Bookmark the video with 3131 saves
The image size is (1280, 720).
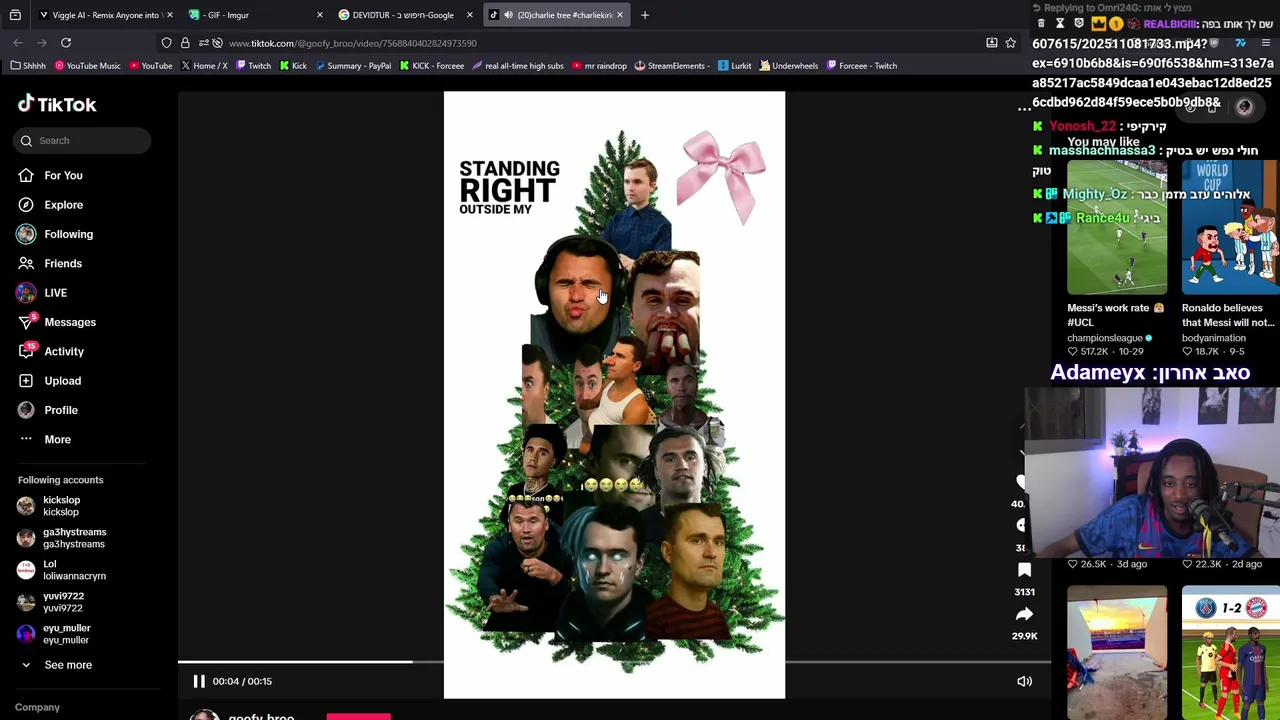click(x=1024, y=570)
